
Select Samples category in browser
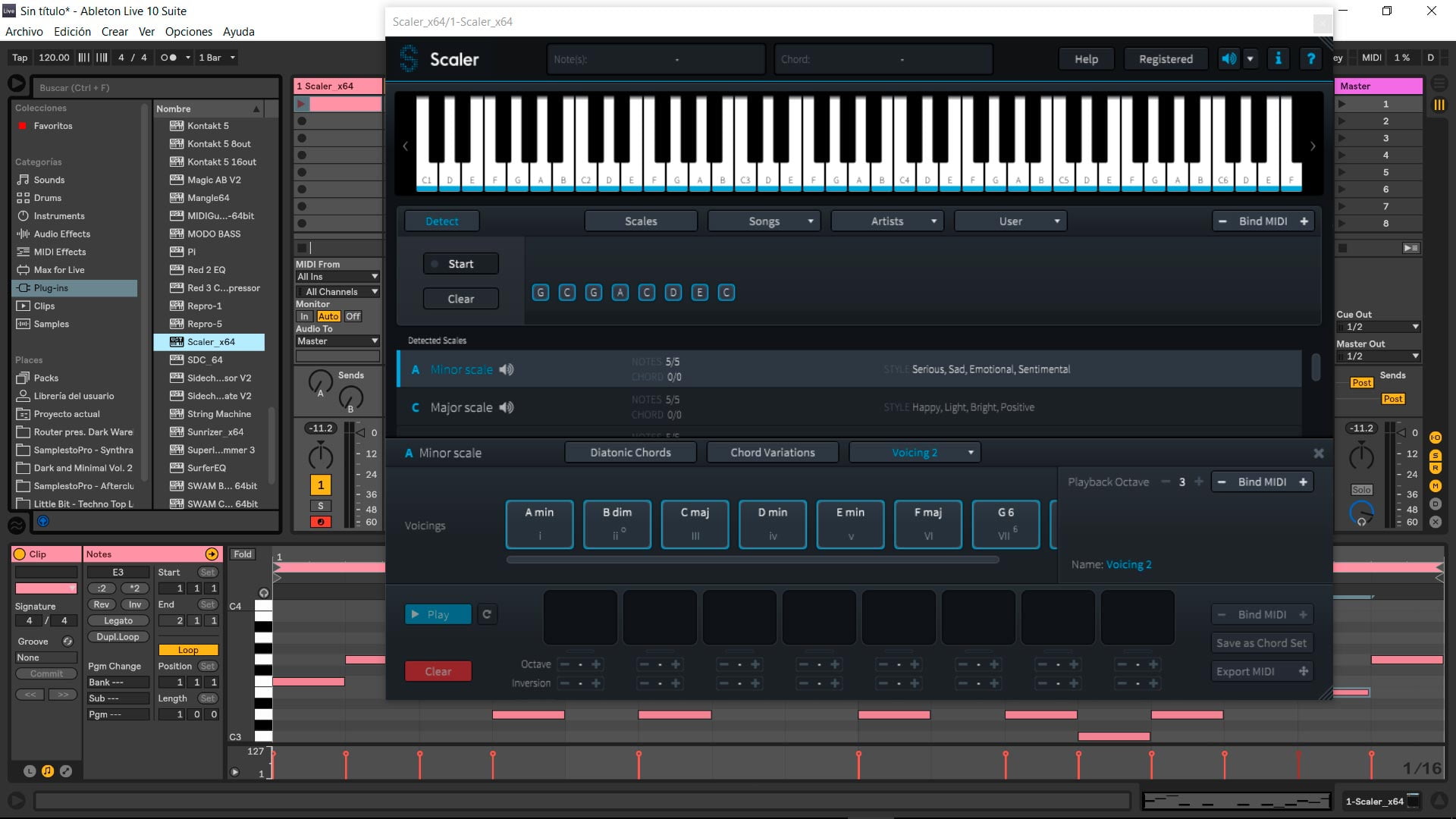click(52, 324)
